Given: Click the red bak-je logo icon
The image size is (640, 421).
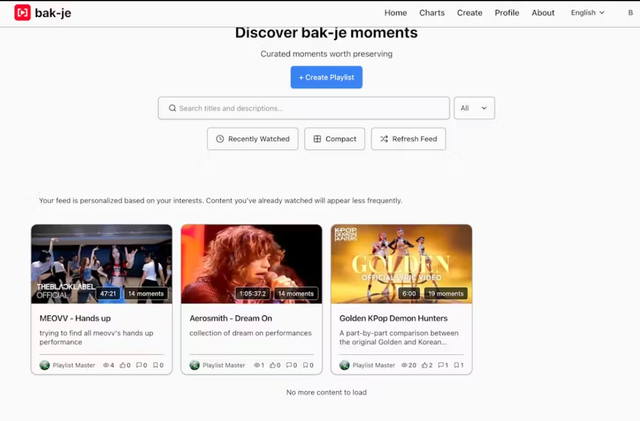Looking at the screenshot, I should 22,13.
